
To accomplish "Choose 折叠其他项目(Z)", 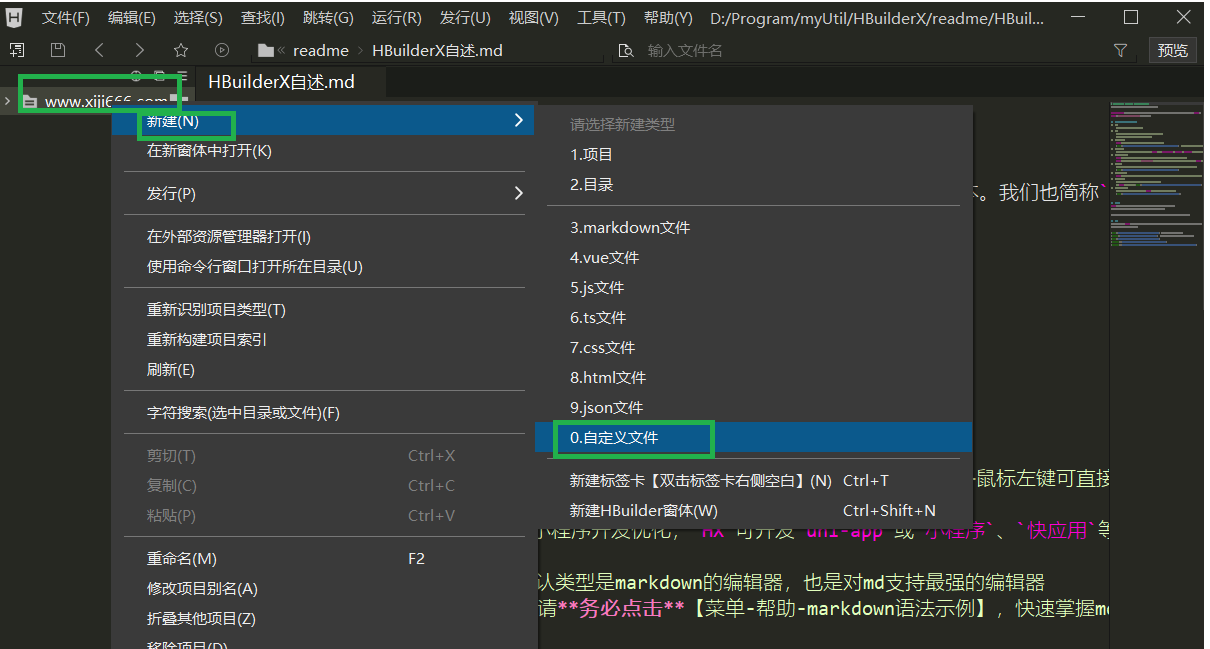I will click(x=323, y=619).
